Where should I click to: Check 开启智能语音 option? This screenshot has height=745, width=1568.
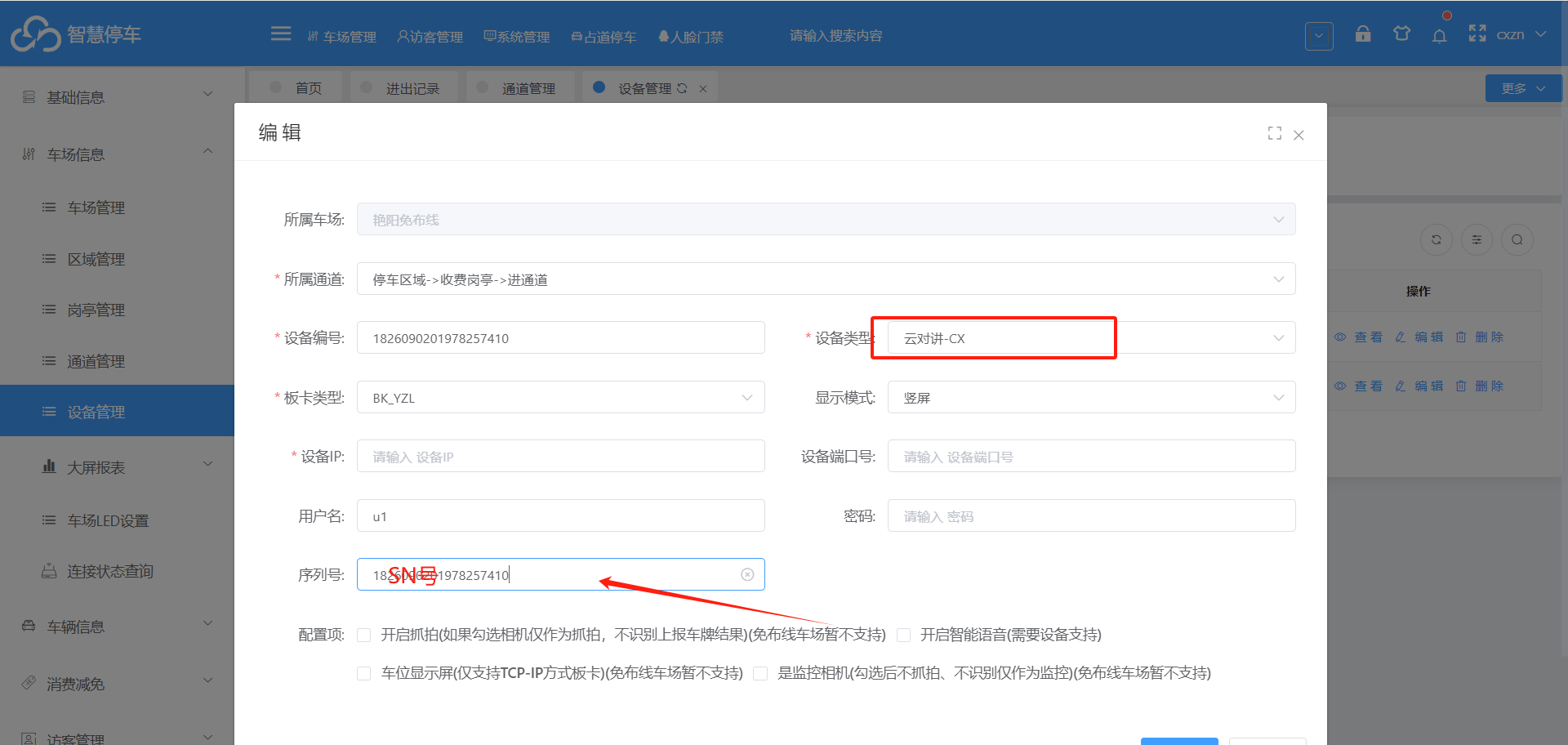[x=903, y=635]
